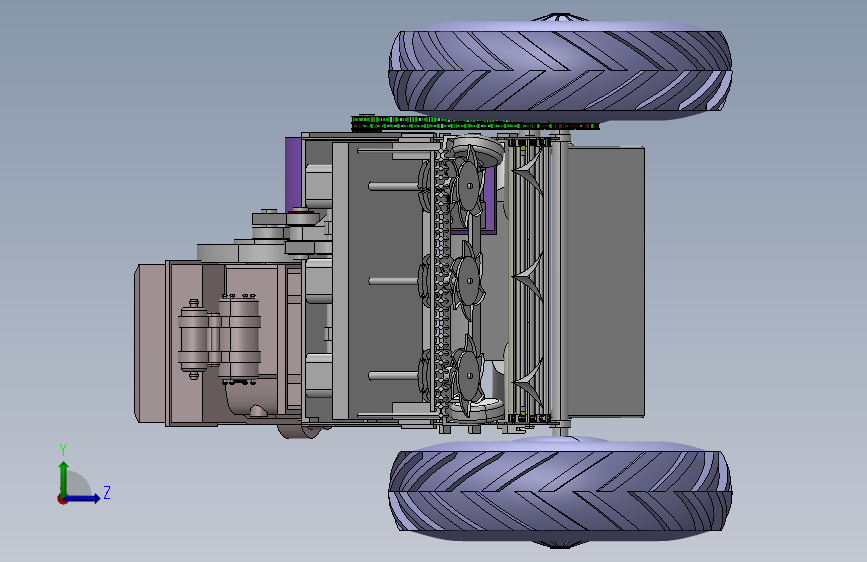Select the middle horizontal guide rod
This screenshot has width=867, height=562.
393,281
